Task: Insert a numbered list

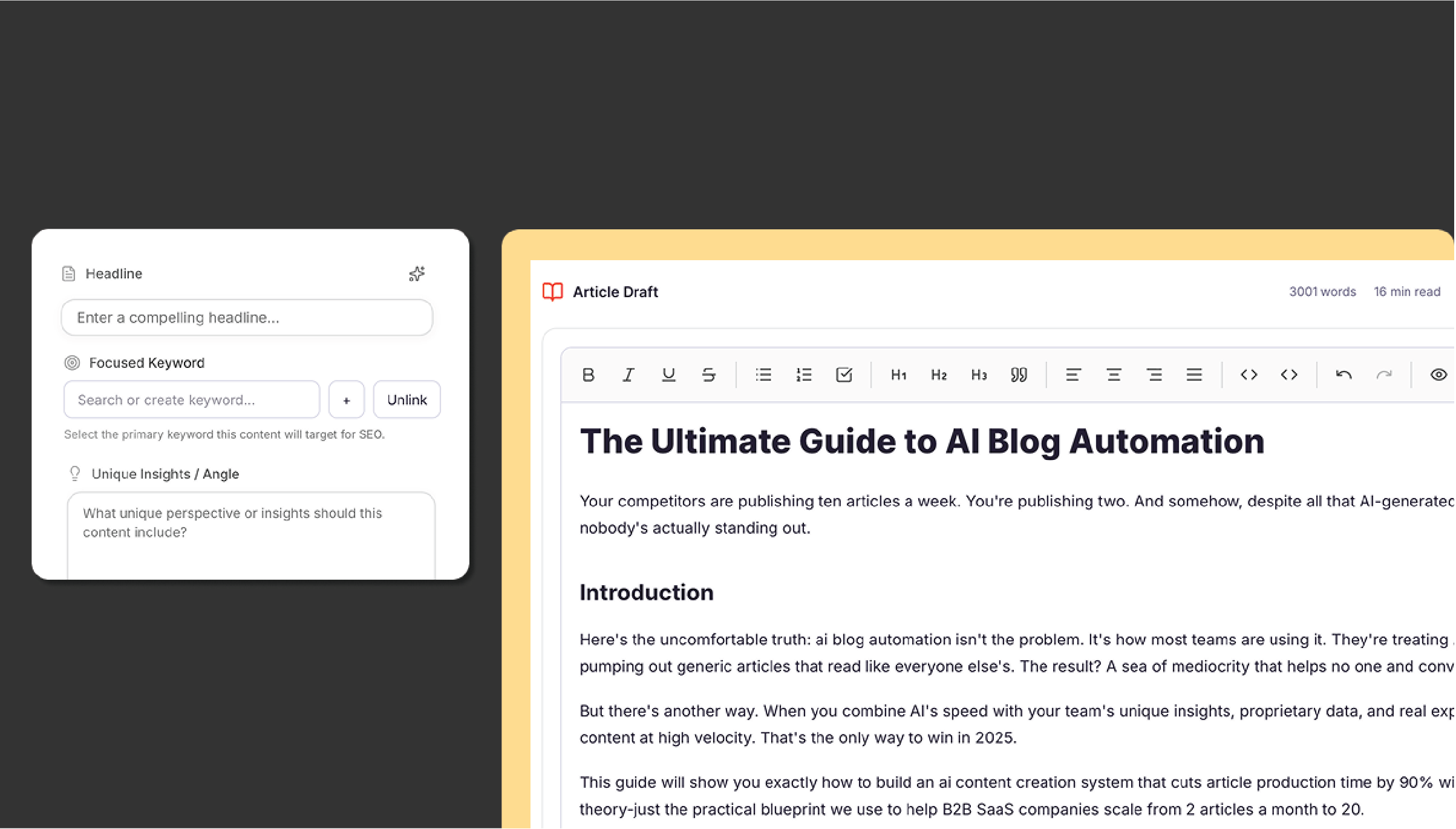Action: [x=804, y=375]
